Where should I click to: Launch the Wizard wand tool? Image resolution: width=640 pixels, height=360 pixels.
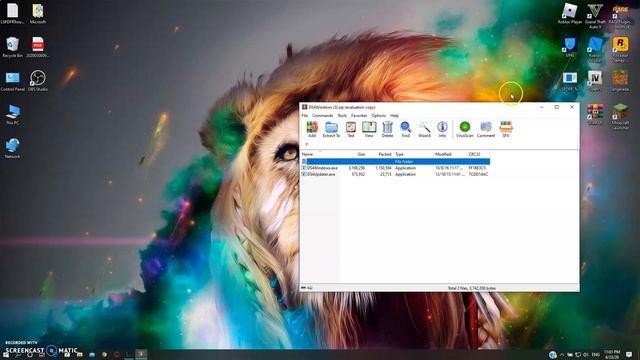[424, 129]
